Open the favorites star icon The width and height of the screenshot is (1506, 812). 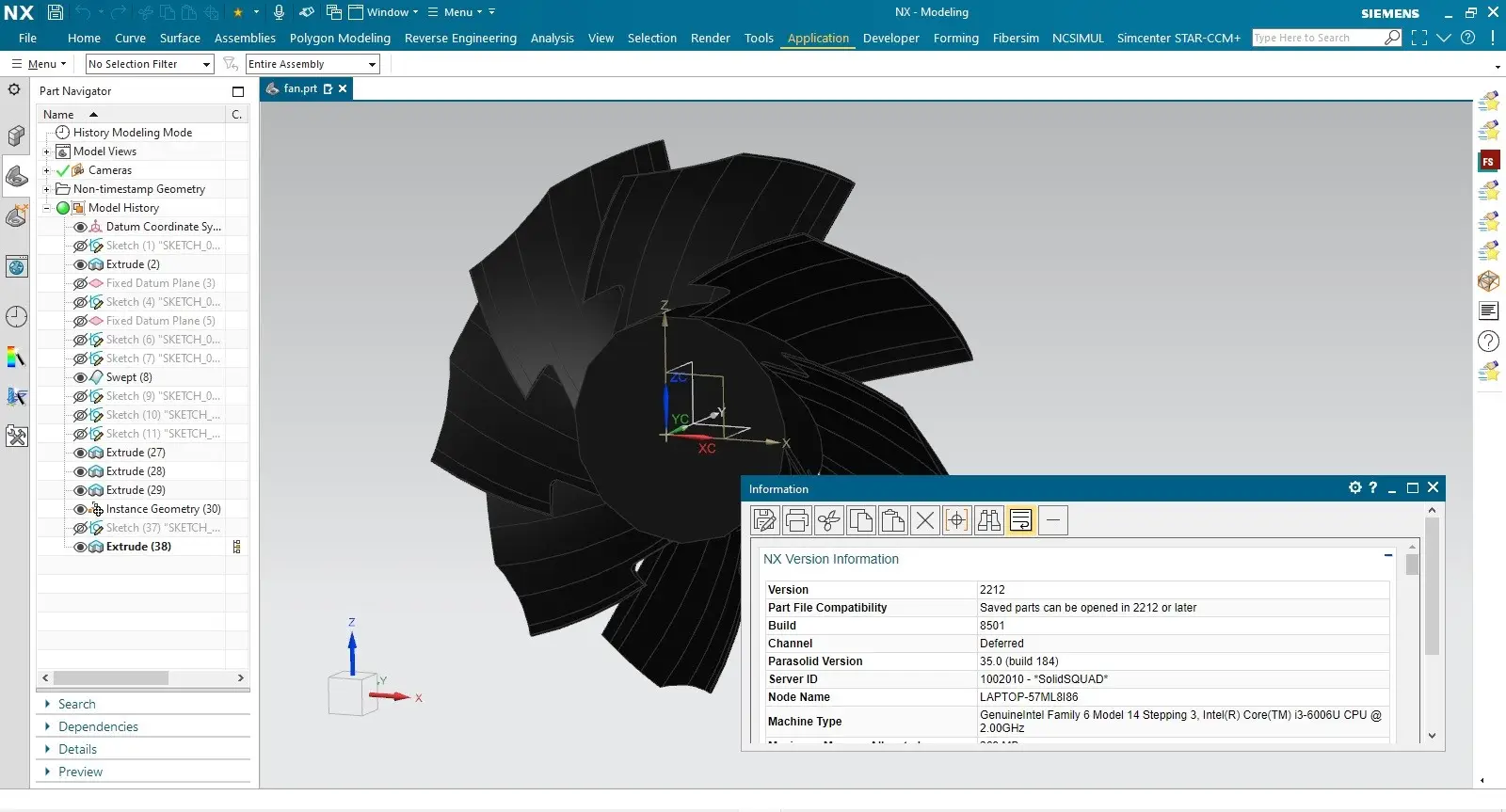click(238, 12)
